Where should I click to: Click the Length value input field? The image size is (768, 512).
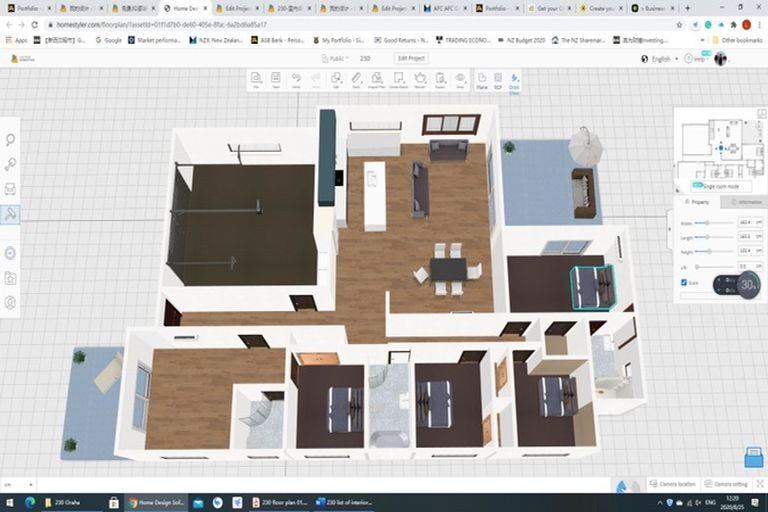(745, 237)
